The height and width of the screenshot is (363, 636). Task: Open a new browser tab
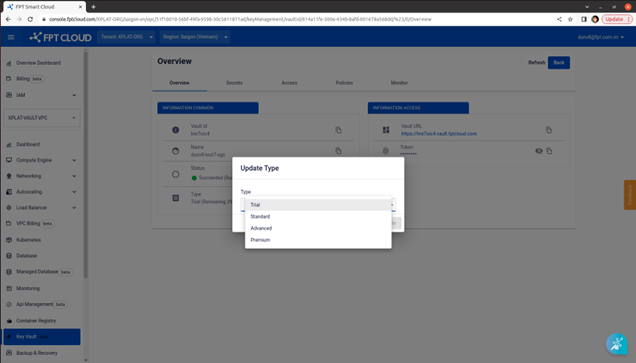[x=93, y=6]
